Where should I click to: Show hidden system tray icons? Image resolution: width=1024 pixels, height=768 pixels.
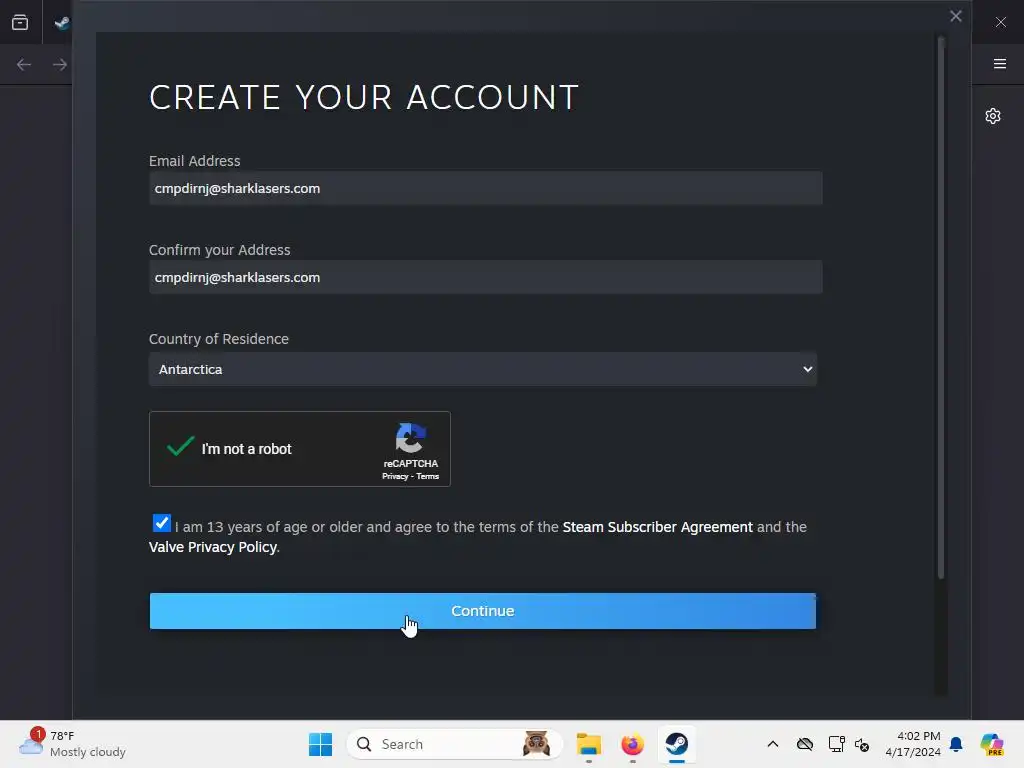[x=773, y=744]
